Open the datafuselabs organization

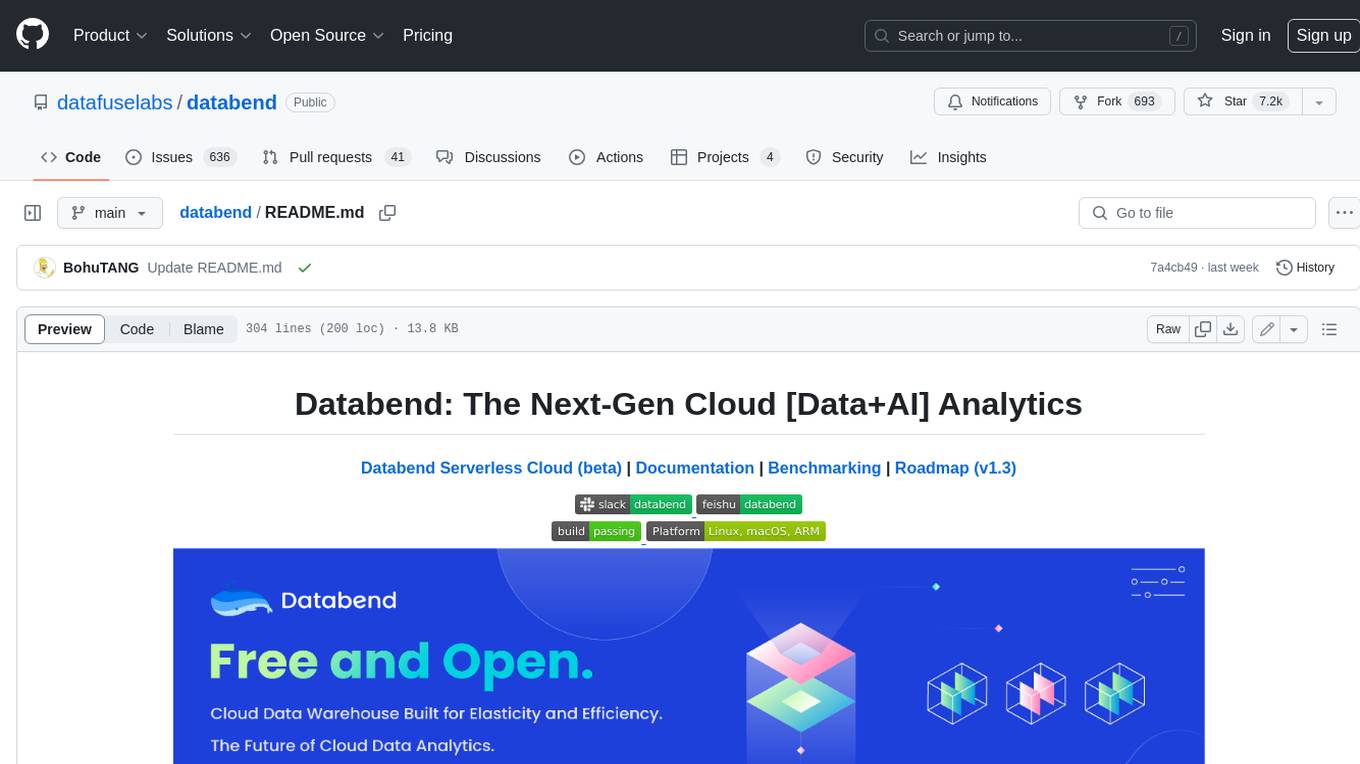point(115,102)
